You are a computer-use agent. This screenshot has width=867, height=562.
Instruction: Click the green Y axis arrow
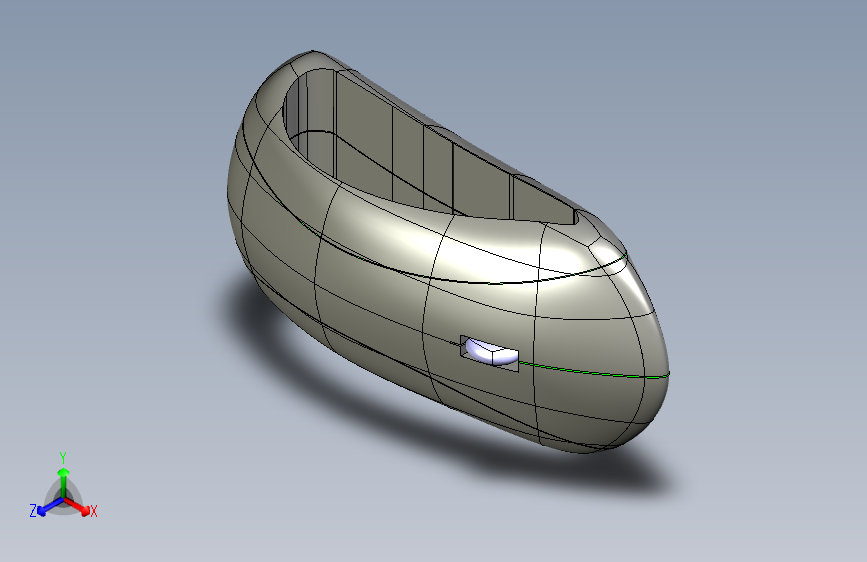(64, 483)
